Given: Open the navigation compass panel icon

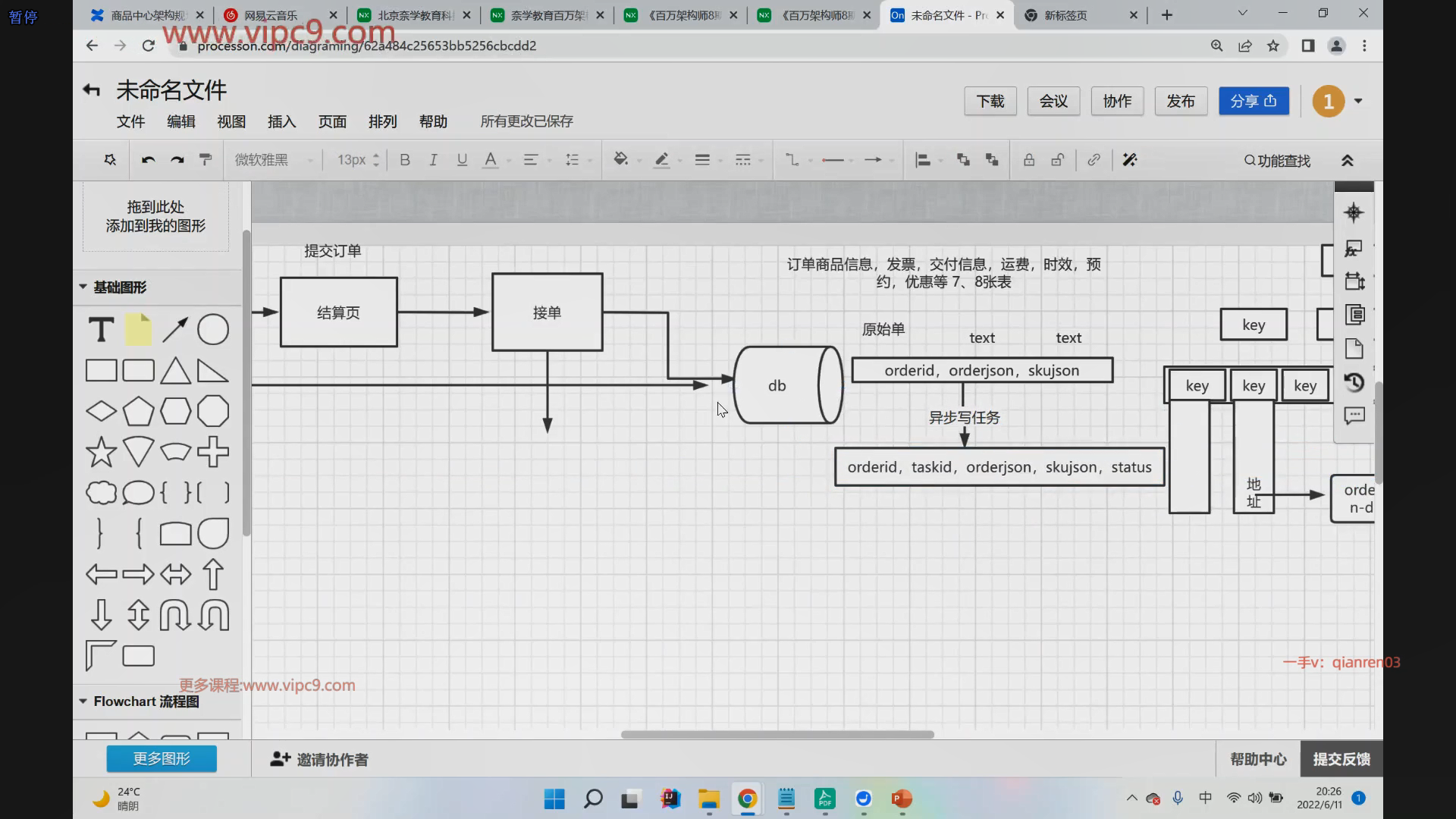Looking at the screenshot, I should click(x=1354, y=213).
